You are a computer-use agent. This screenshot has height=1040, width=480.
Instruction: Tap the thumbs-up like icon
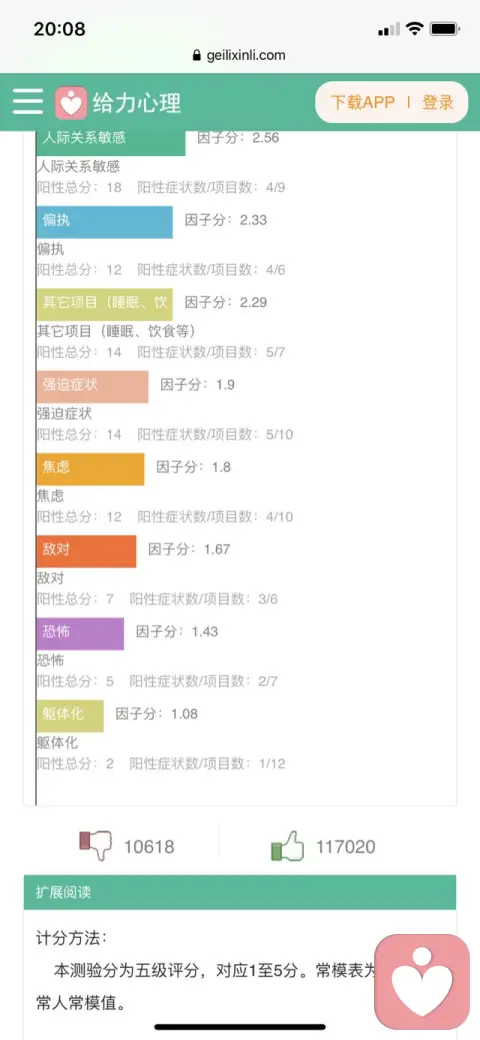[x=288, y=846]
